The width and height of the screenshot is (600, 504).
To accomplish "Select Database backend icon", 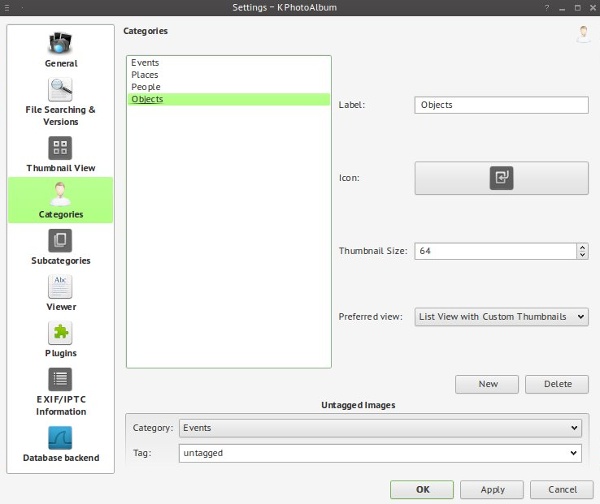I will point(60,438).
